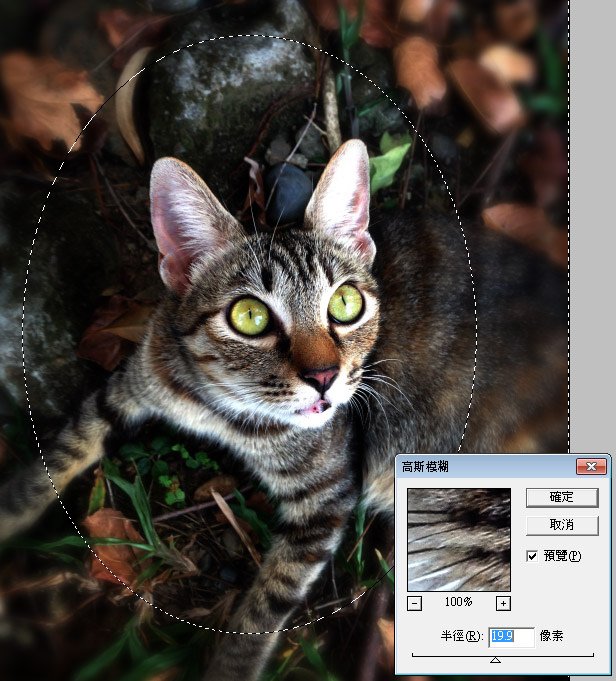Cancel the dialog via the 取消 button

(562, 526)
